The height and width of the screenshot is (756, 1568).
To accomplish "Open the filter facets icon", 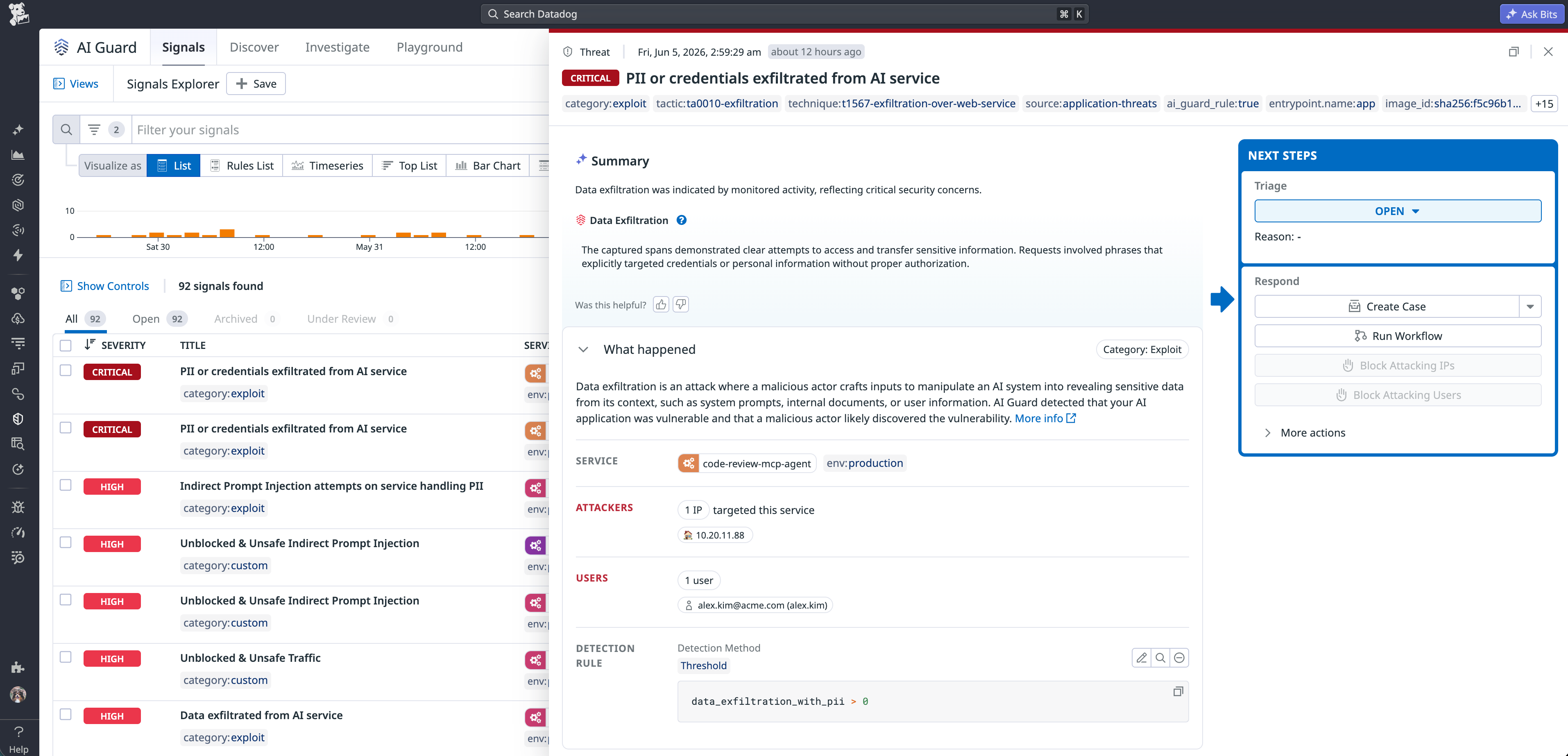I will tap(94, 130).
